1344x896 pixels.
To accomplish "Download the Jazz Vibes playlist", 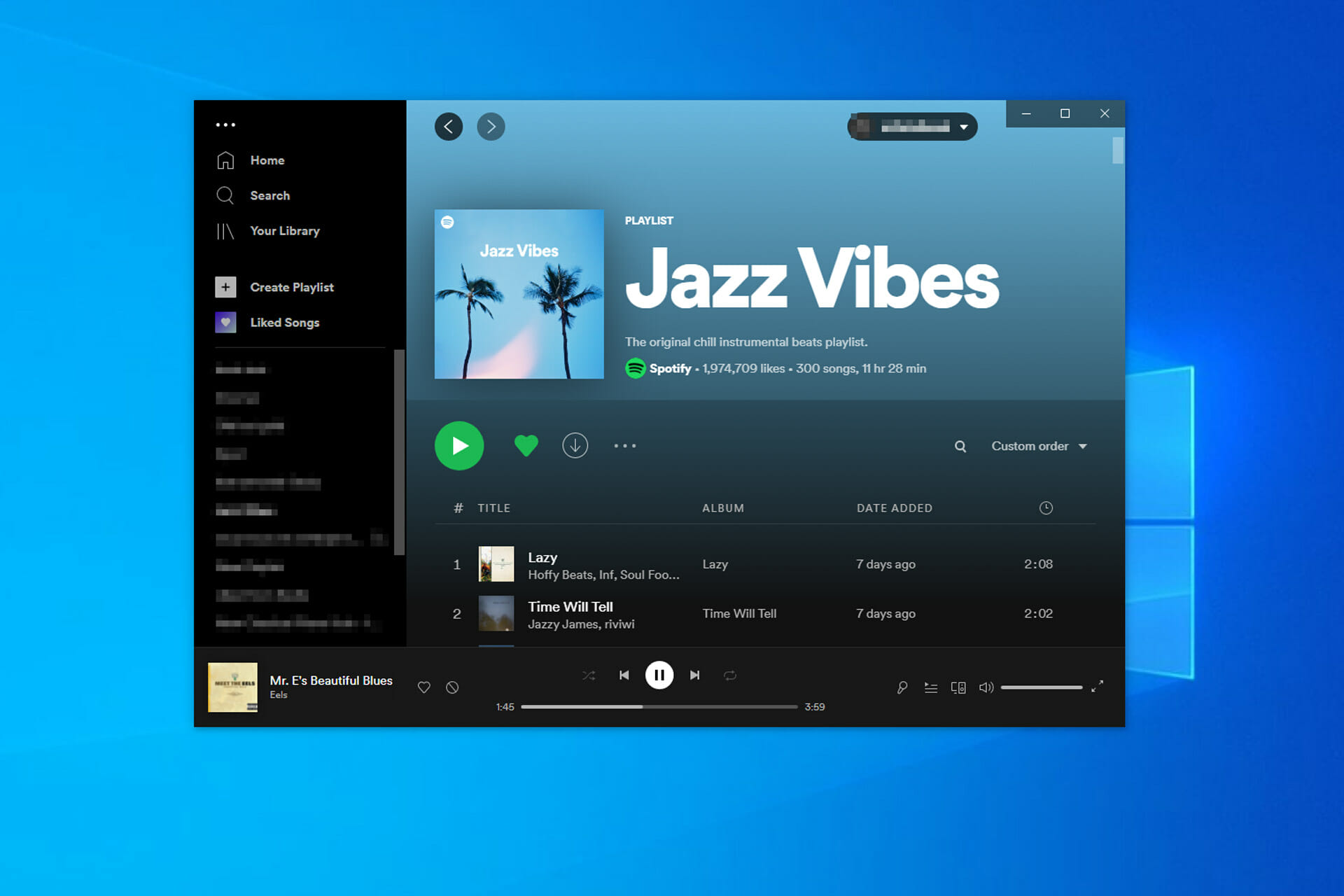I will 575,445.
